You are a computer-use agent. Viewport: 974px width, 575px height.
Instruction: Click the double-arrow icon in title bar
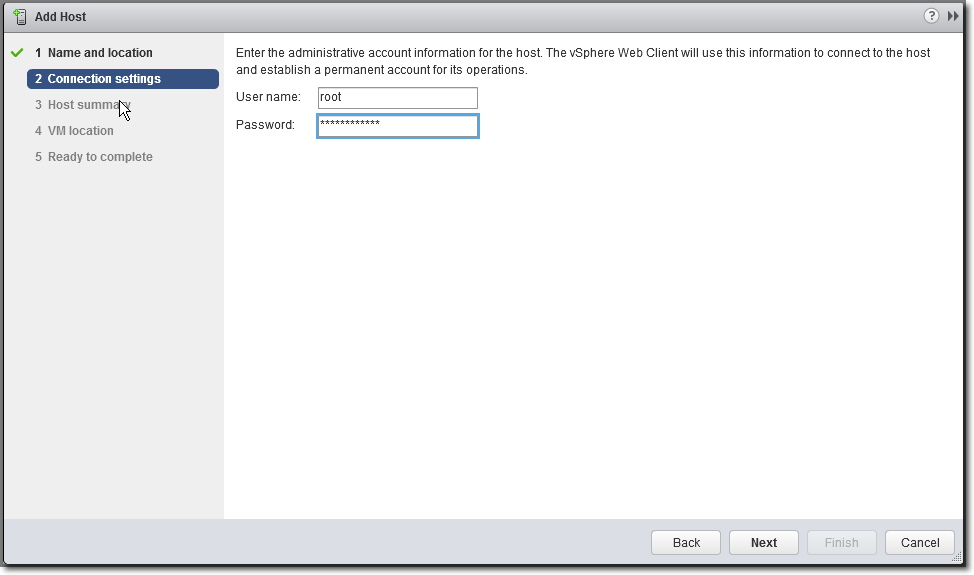953,16
